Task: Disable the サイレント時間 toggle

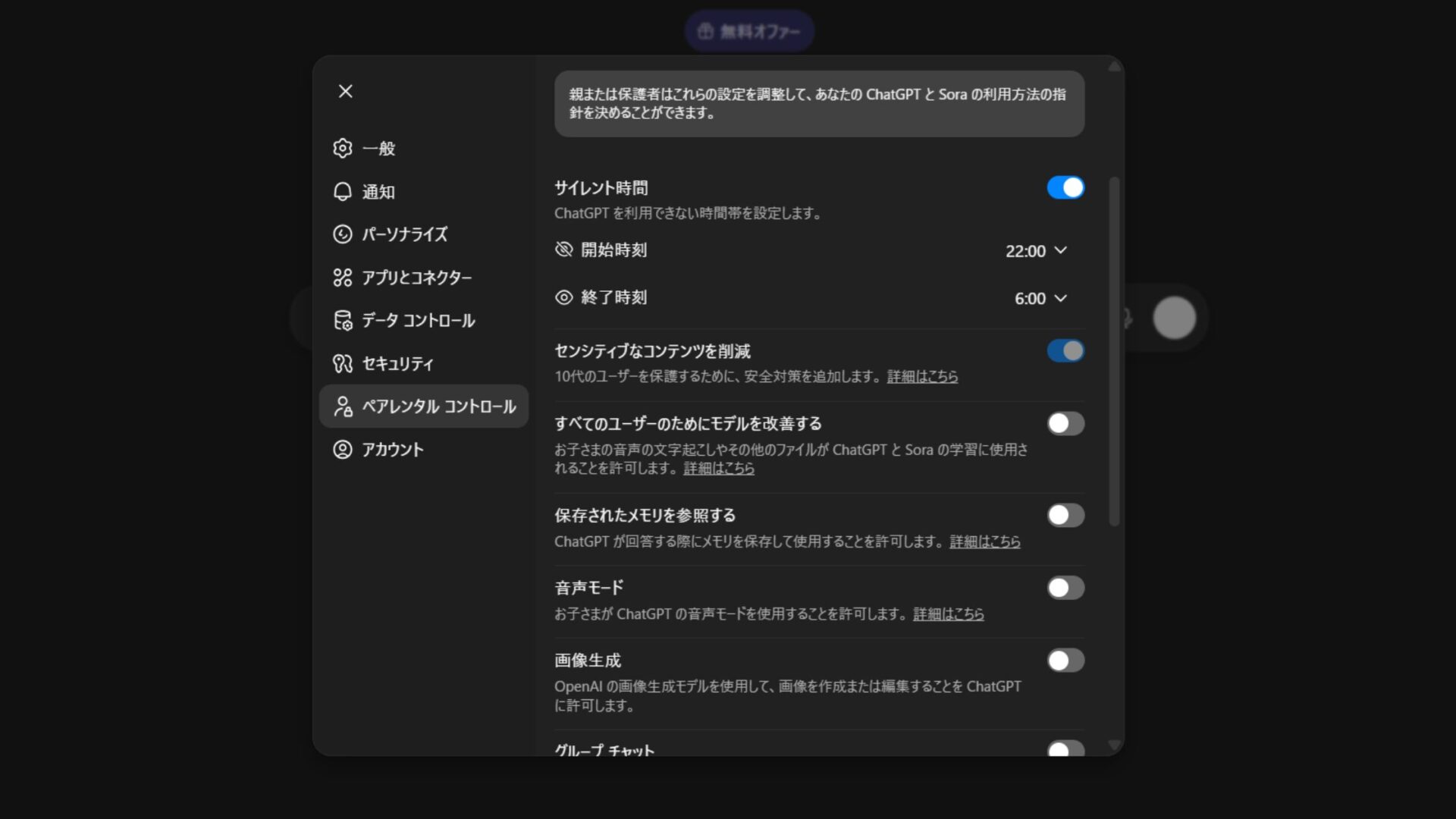Action: click(1065, 187)
